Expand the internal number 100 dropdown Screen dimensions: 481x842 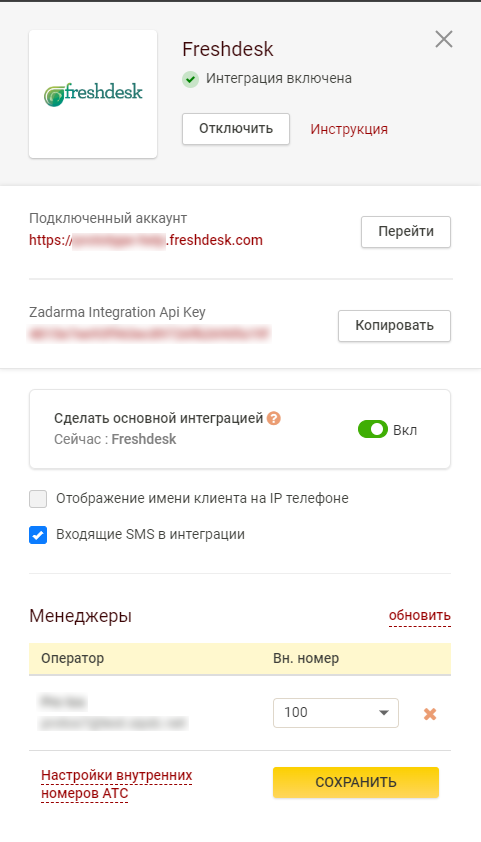pyautogui.click(x=336, y=713)
